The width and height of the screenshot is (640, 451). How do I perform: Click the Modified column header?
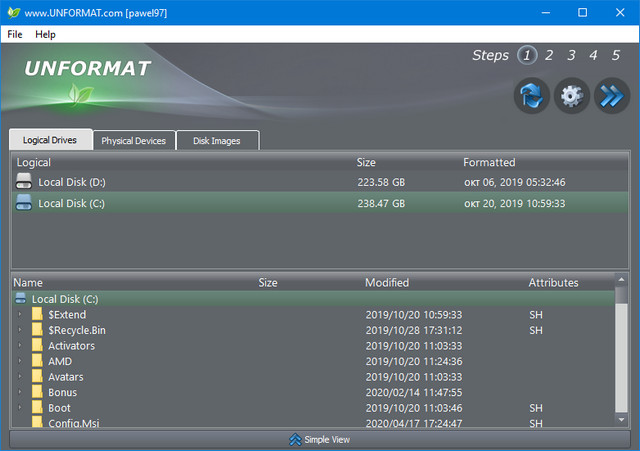click(387, 282)
